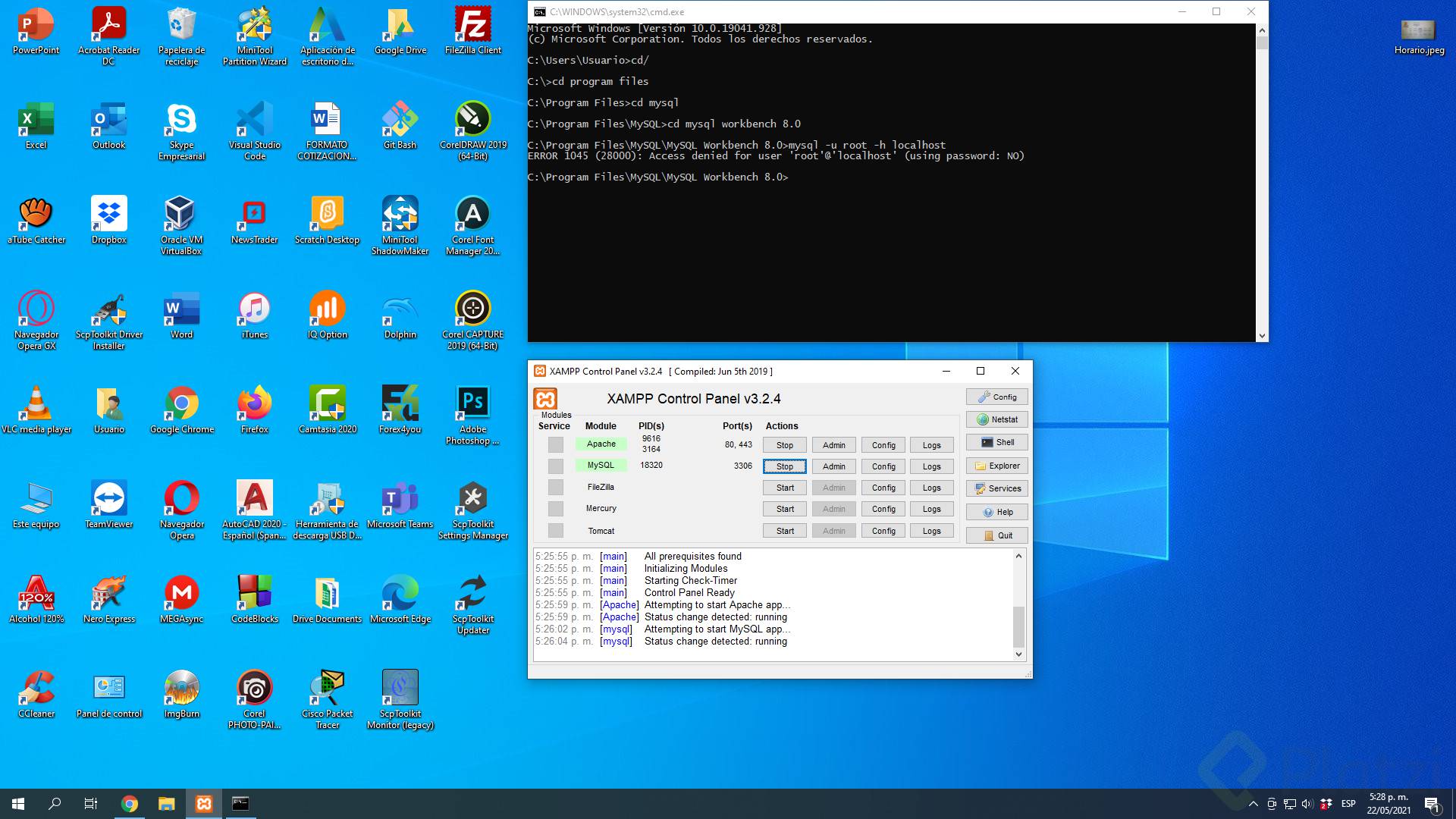This screenshot has width=1456, height=819.
Task: Click the cmd.exe title bar icon
Action: click(x=539, y=11)
